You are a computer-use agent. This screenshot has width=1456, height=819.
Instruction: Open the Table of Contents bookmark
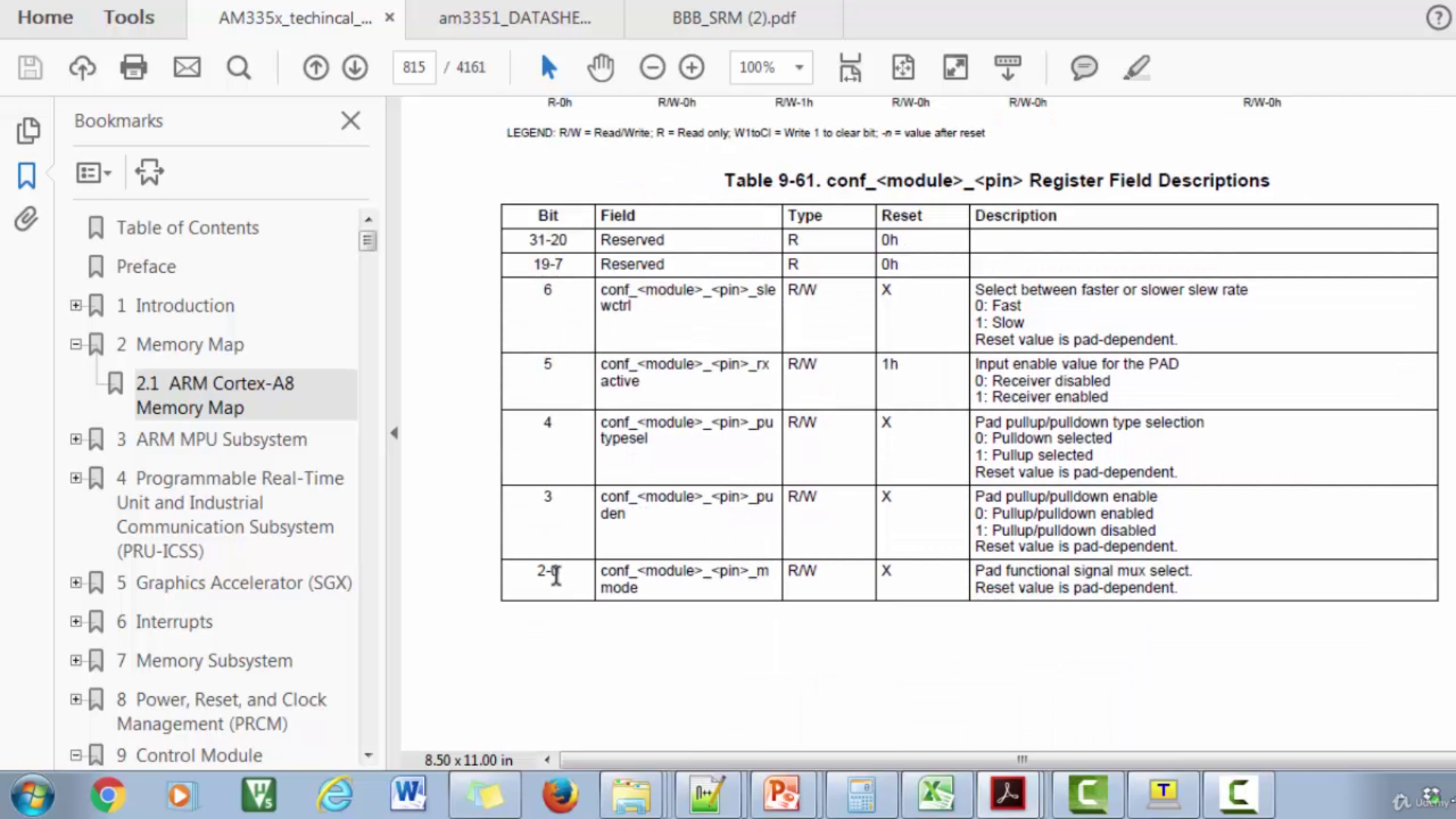(x=187, y=227)
